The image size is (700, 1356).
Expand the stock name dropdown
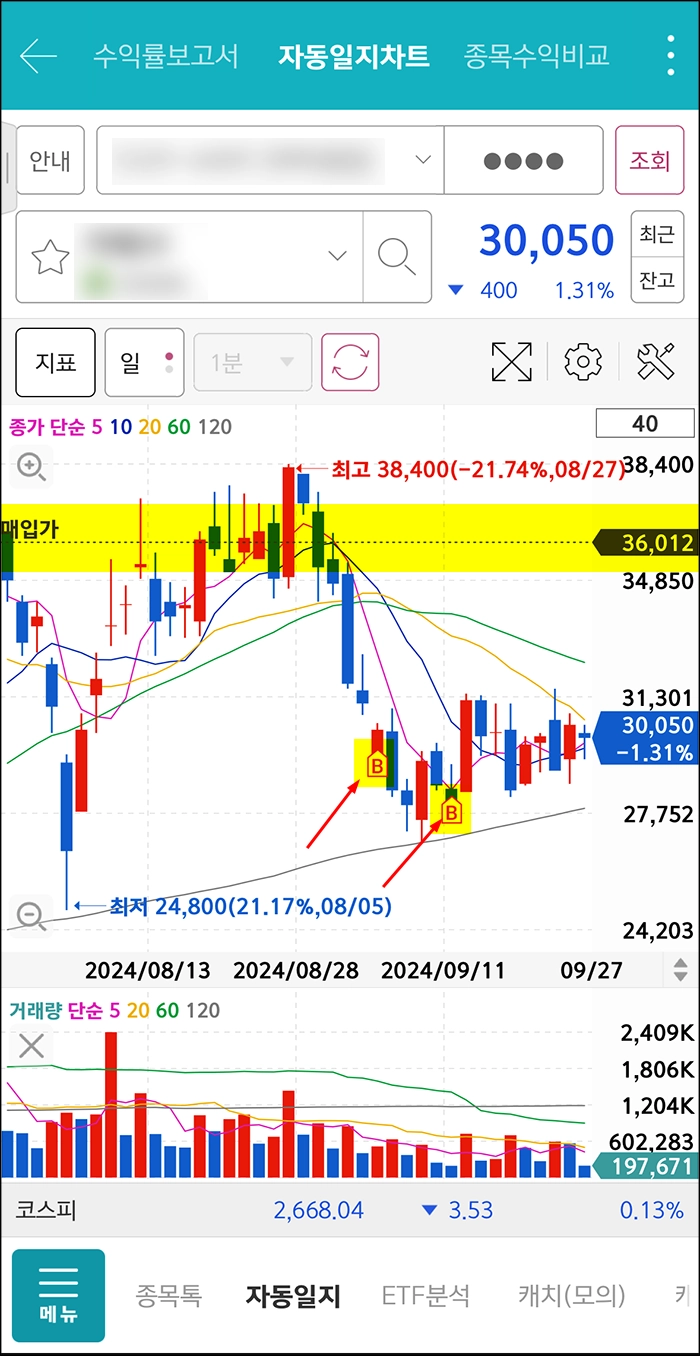pos(337,257)
